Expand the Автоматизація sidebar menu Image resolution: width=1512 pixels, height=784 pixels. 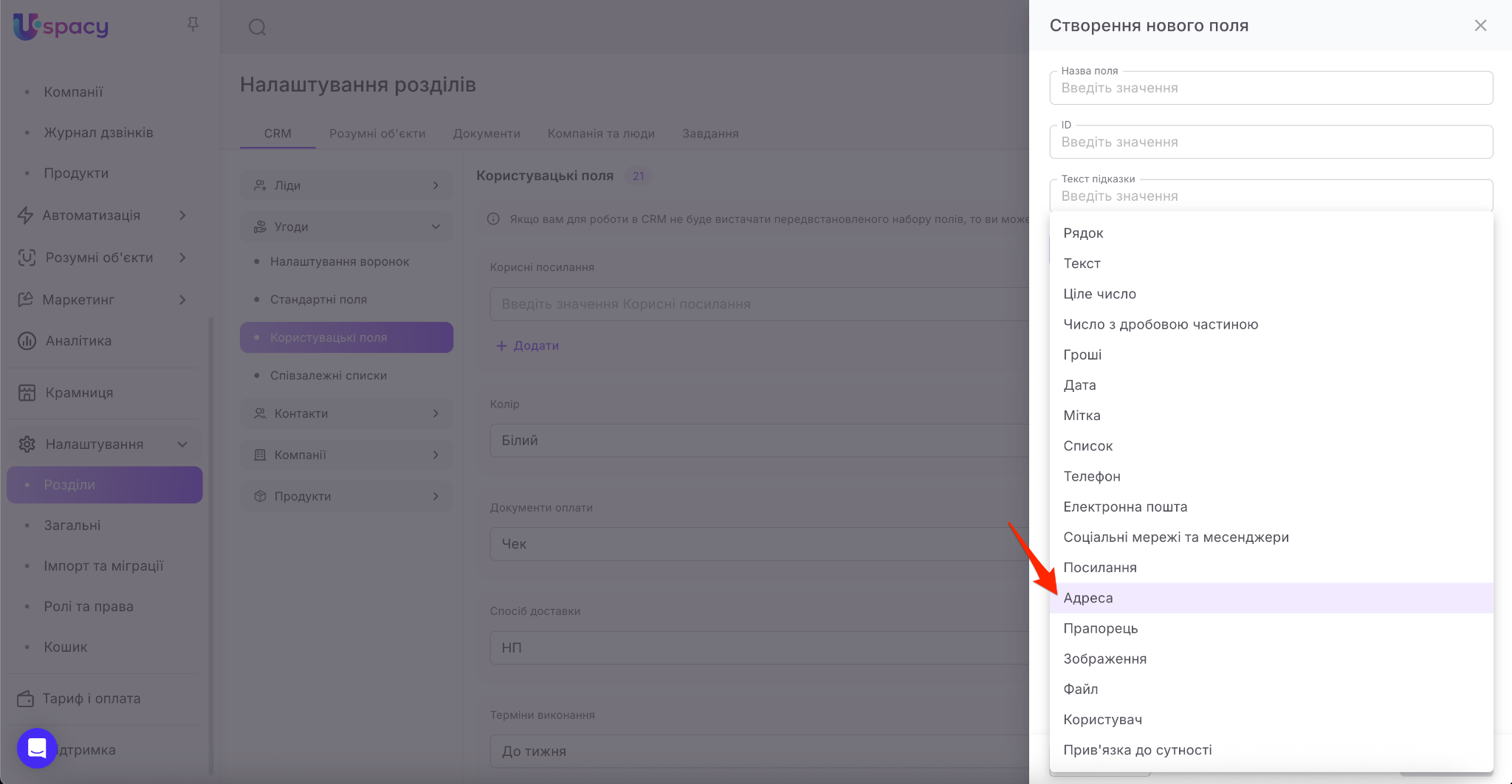[182, 216]
